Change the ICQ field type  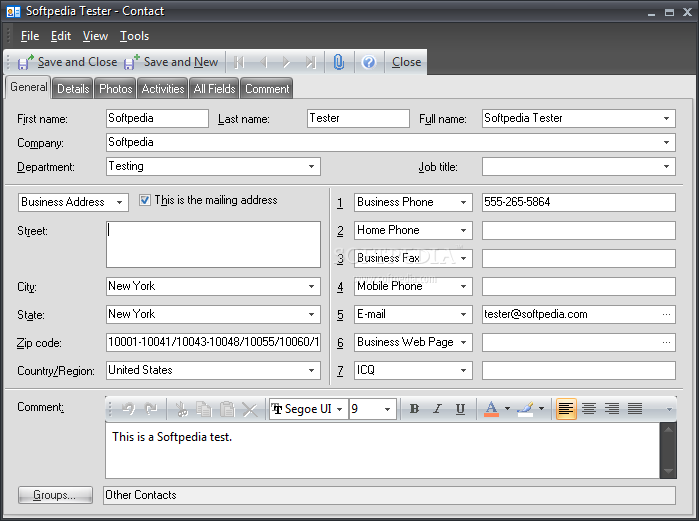click(464, 371)
